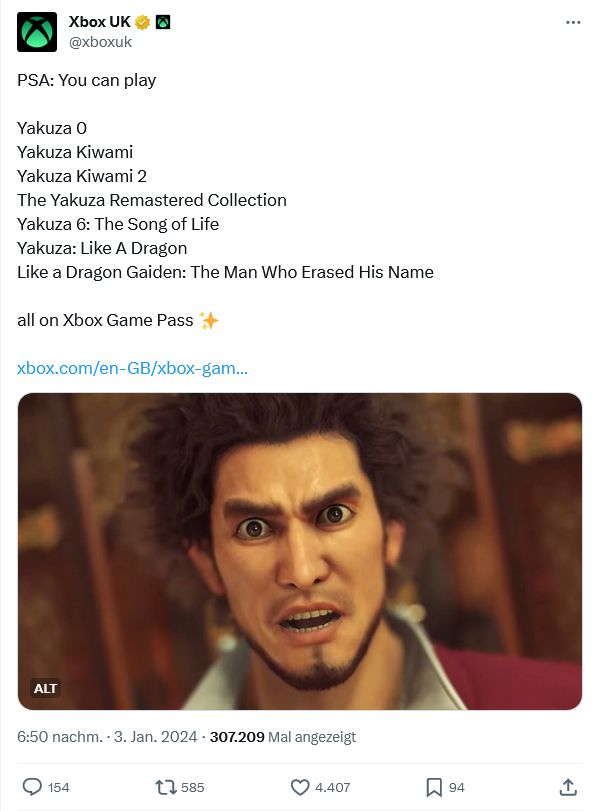Like the tweet with the heart icon

300,787
